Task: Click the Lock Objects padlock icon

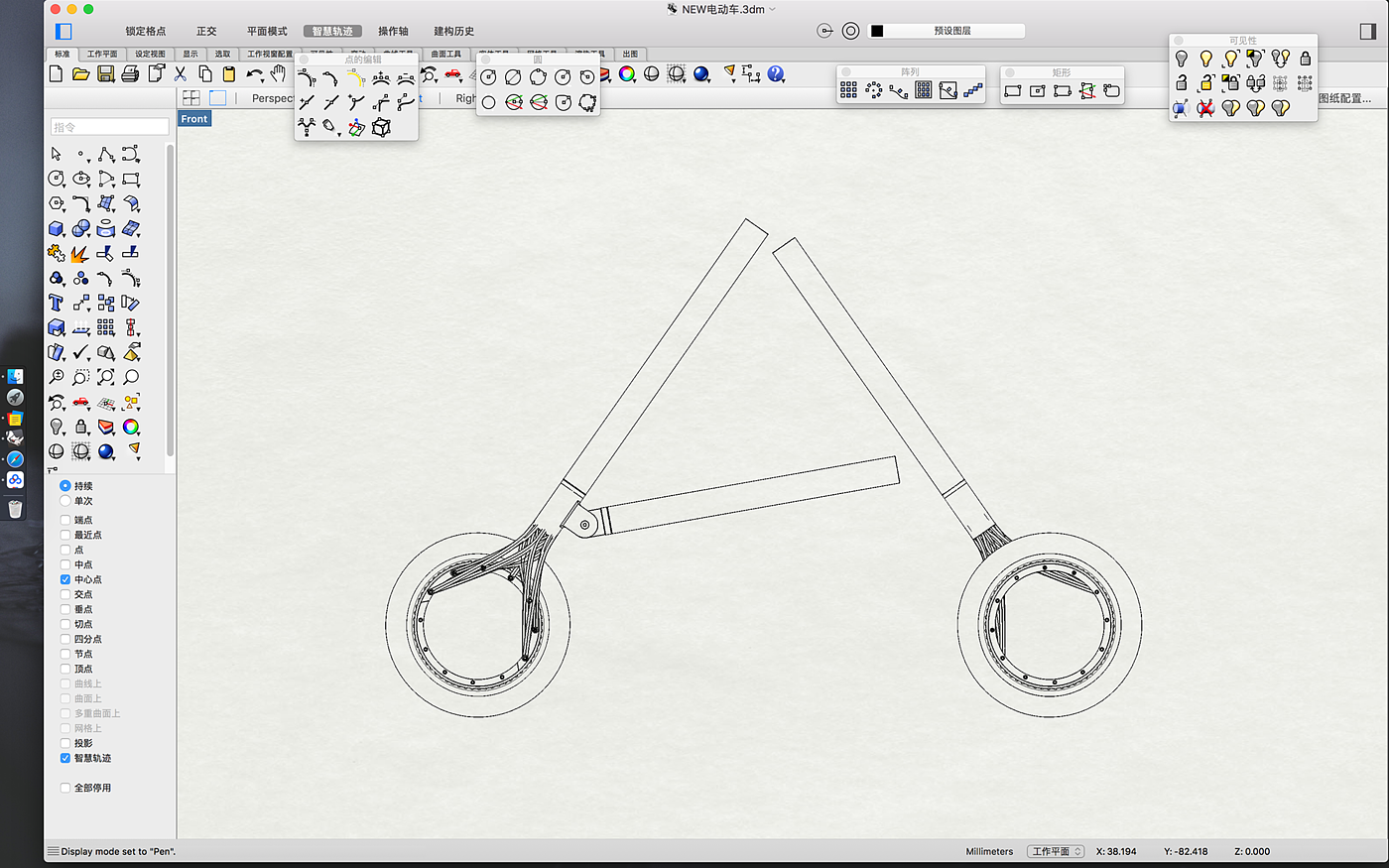Action: click(1306, 60)
